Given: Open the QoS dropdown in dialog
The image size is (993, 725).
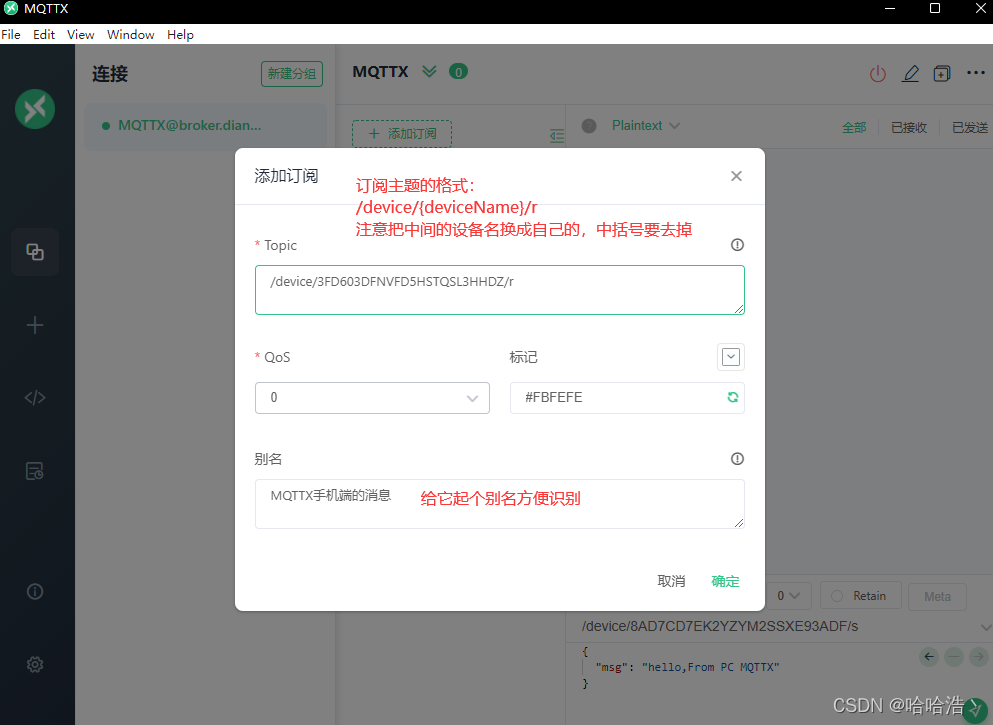Looking at the screenshot, I should 372,398.
